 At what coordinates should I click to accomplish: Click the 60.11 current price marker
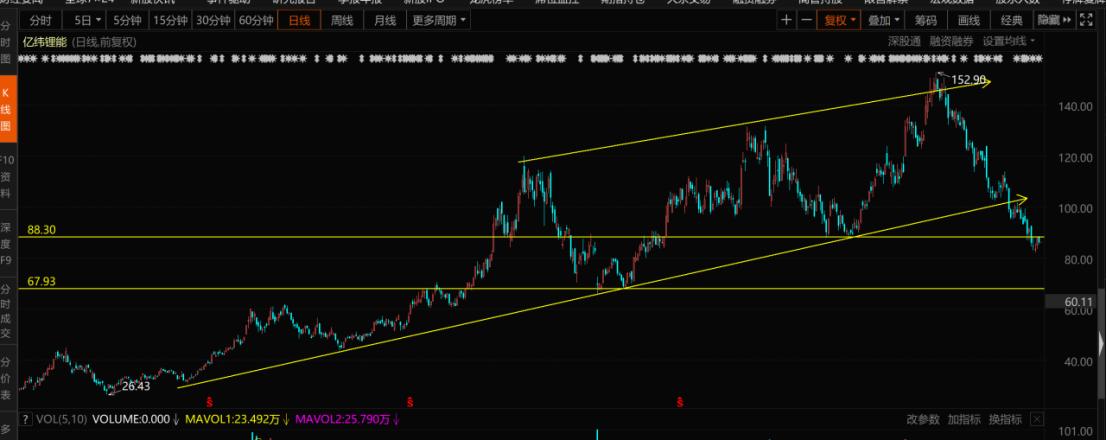pos(1072,302)
